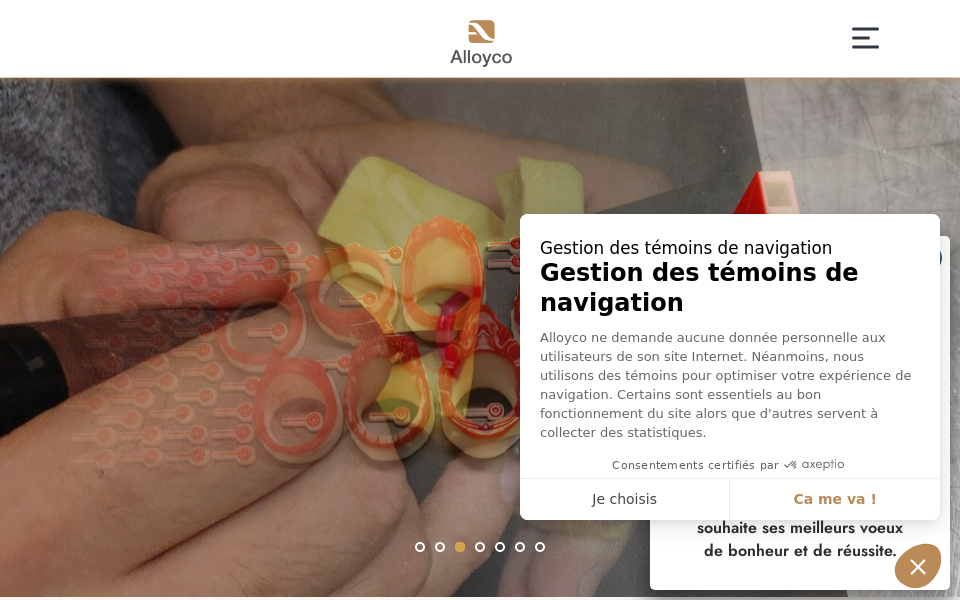Show the last carousel slide via its dot

(x=540, y=547)
